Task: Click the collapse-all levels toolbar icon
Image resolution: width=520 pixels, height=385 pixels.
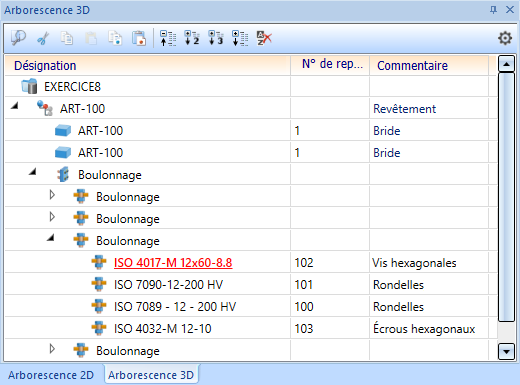Action: pyautogui.click(x=168, y=38)
